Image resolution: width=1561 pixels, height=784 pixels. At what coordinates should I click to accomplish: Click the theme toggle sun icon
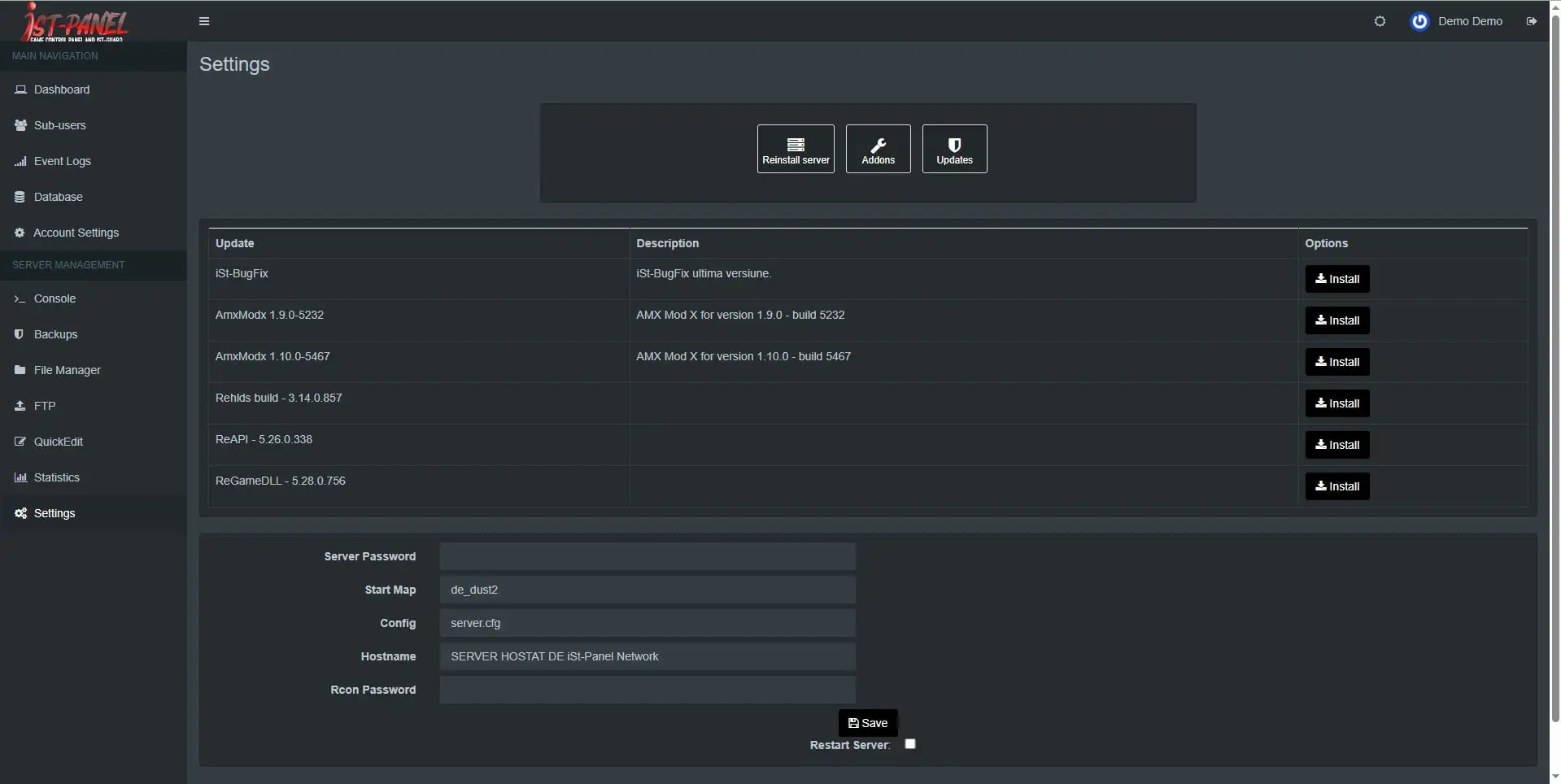point(1380,21)
